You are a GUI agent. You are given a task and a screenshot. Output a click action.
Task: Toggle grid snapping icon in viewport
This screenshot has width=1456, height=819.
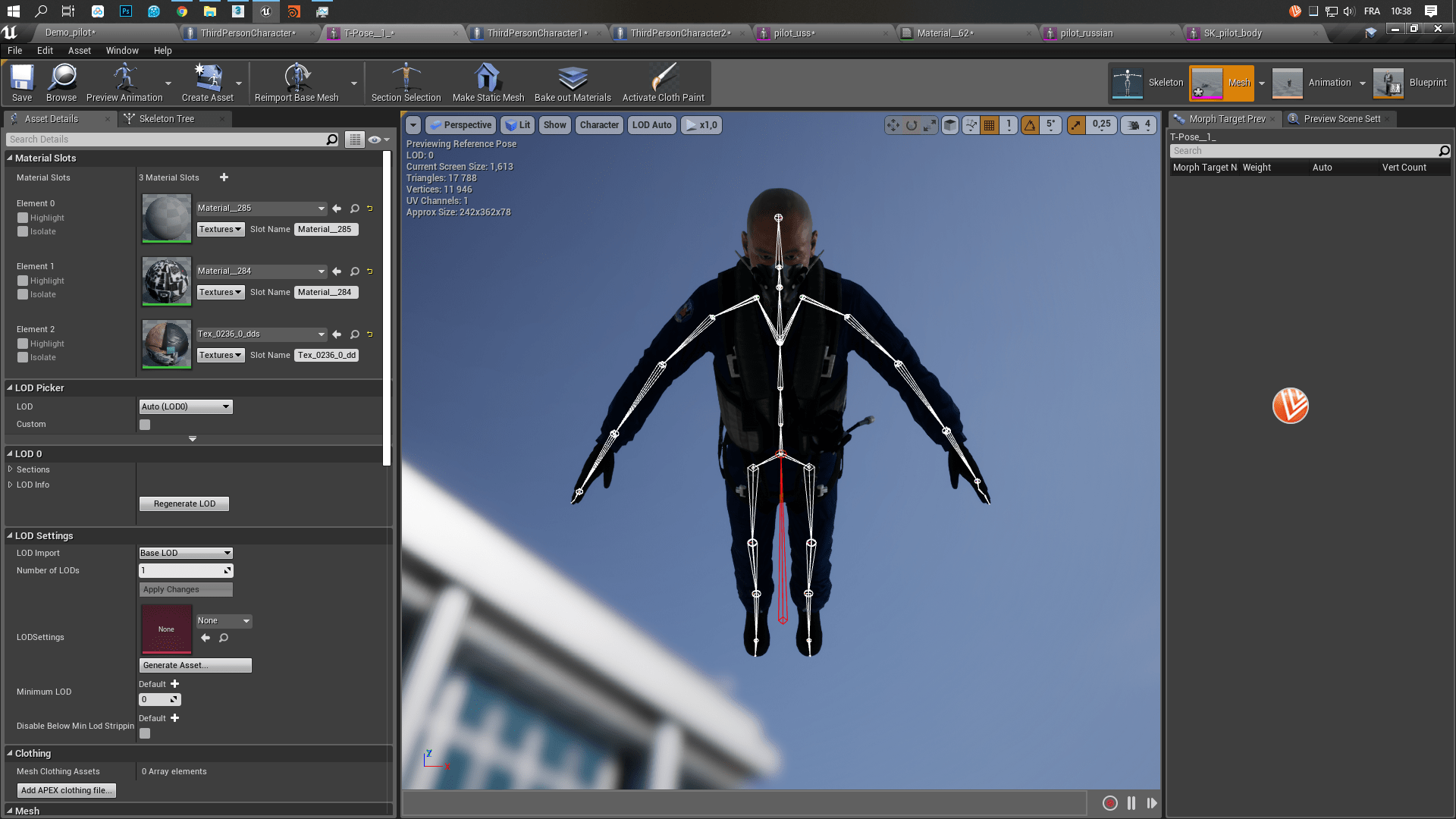pos(990,125)
